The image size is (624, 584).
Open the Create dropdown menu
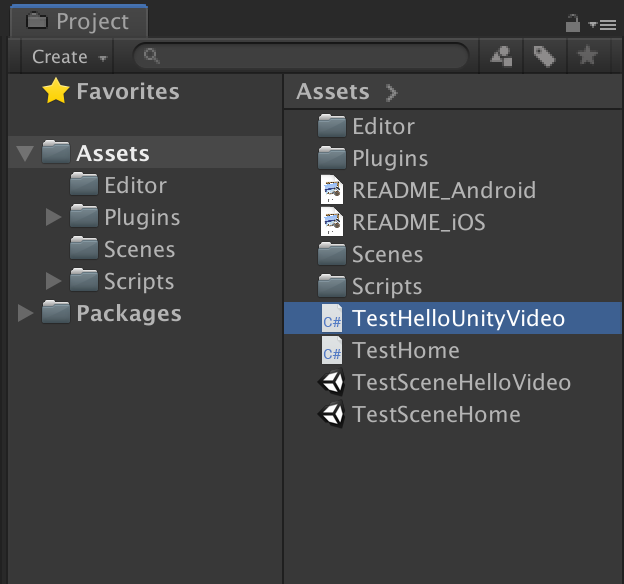[69, 57]
